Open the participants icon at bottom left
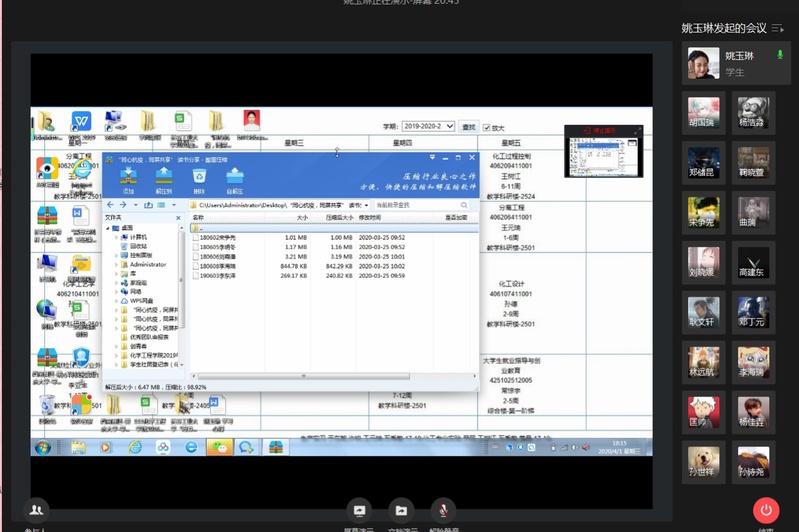 tap(36, 510)
